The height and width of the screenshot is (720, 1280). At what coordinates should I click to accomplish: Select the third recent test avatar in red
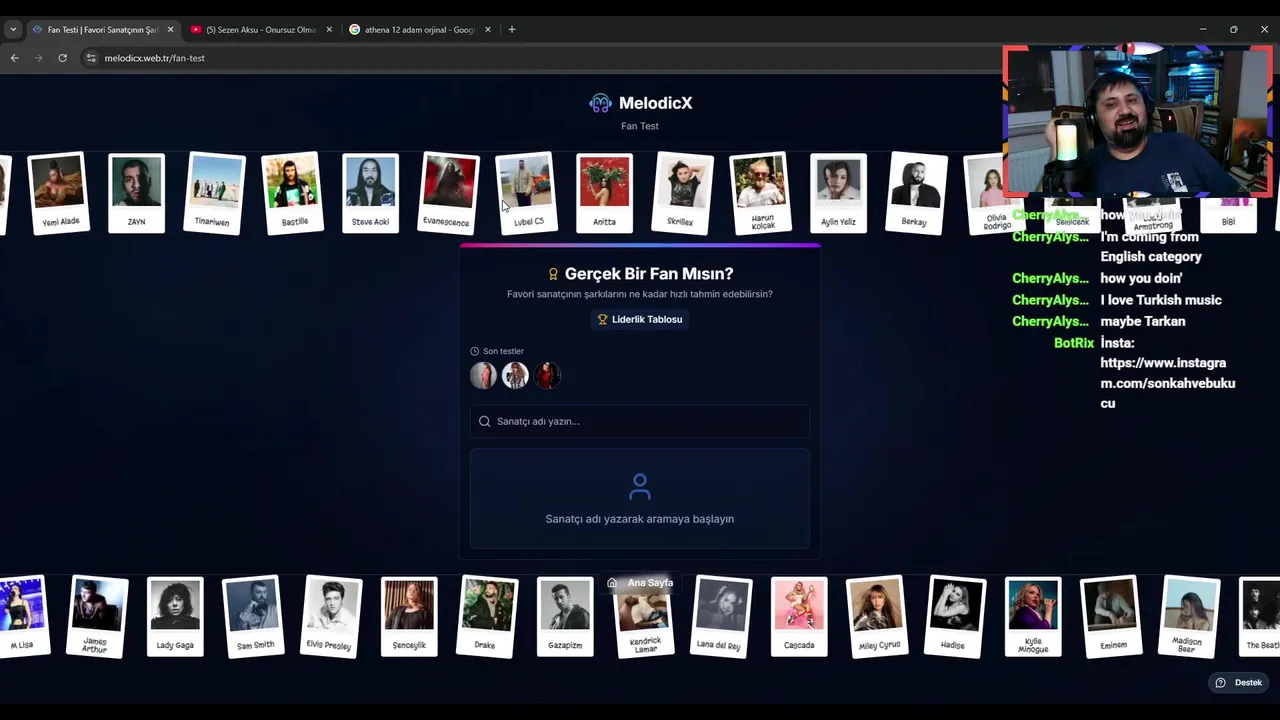(547, 375)
